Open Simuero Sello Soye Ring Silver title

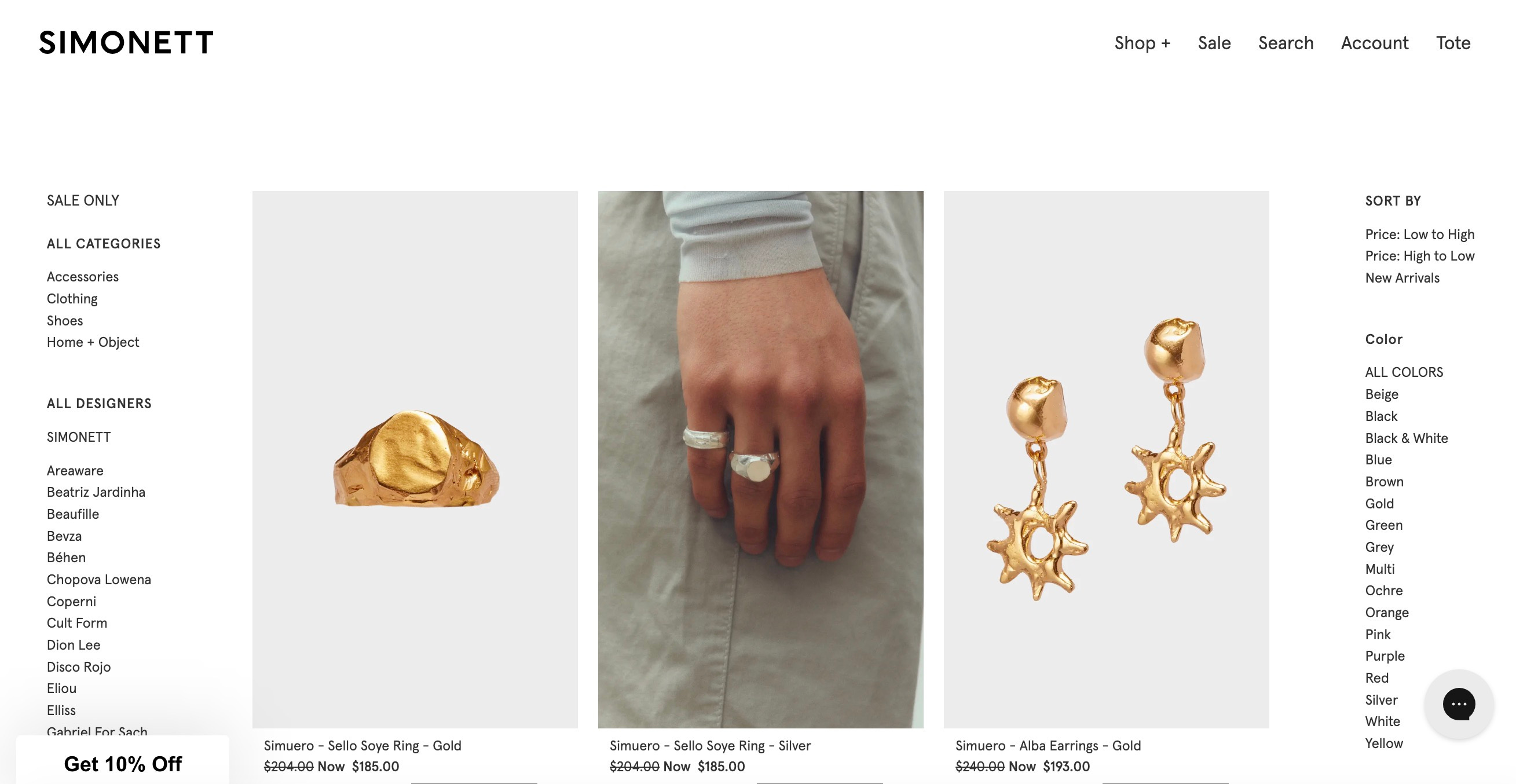tap(710, 746)
